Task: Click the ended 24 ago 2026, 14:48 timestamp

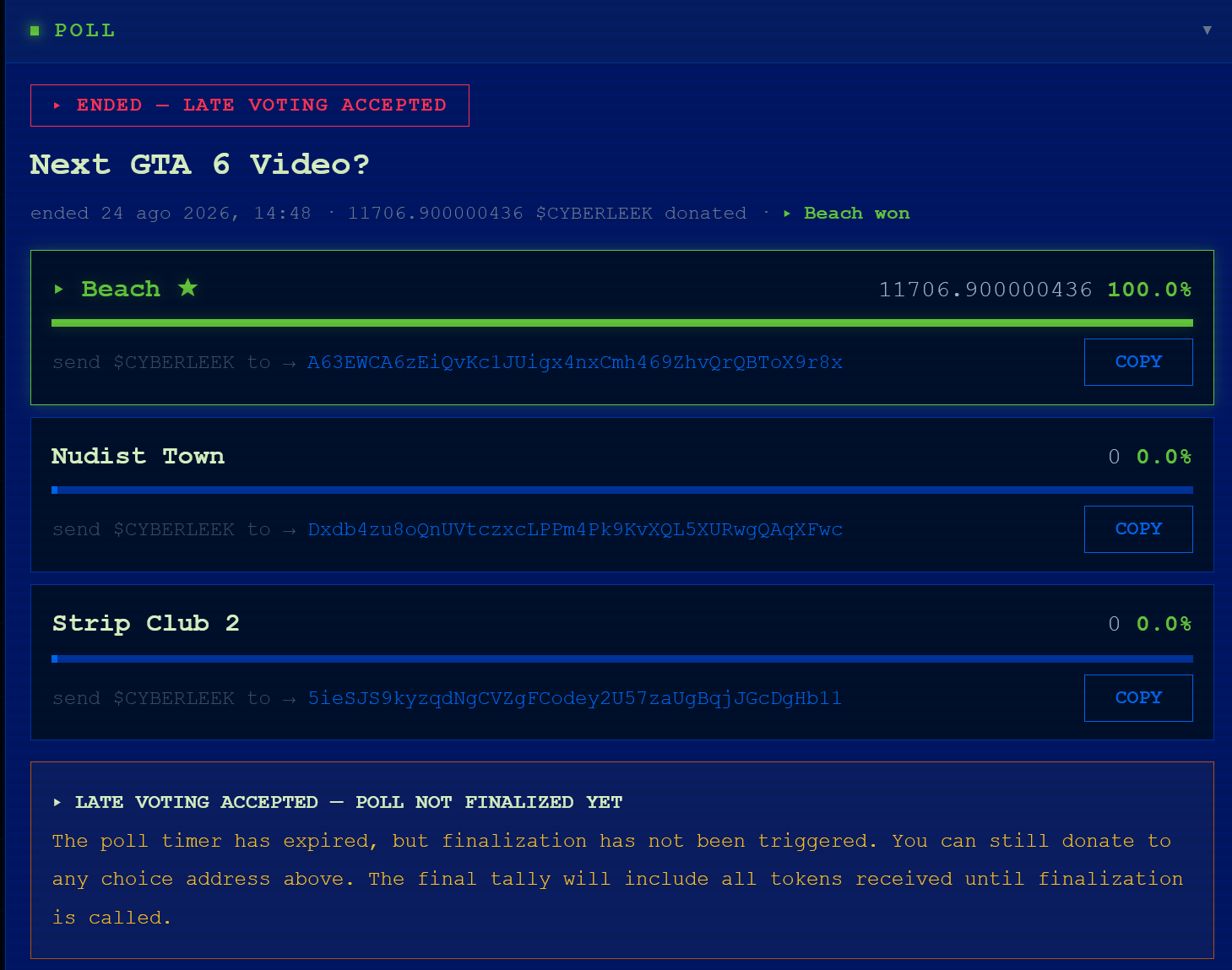Action: (171, 213)
